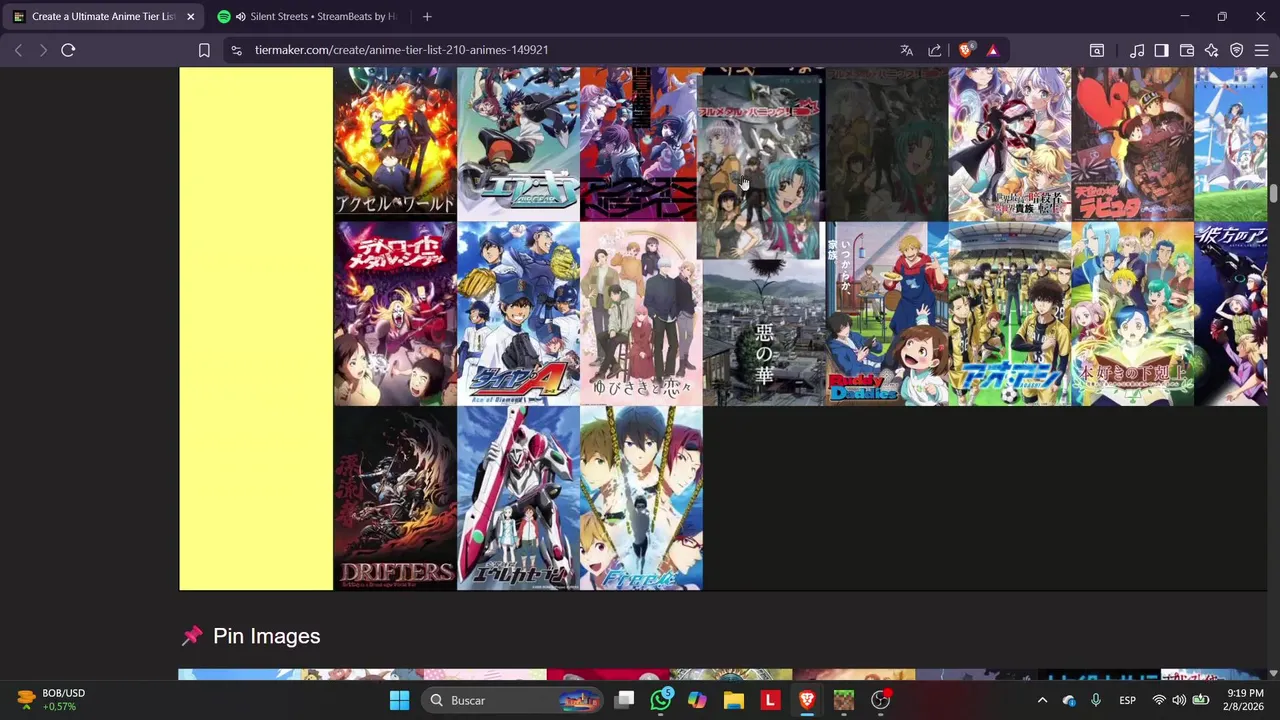Image resolution: width=1280 pixels, height=720 pixels.
Task: Select the Air Gear anime poster
Action: coord(518,144)
